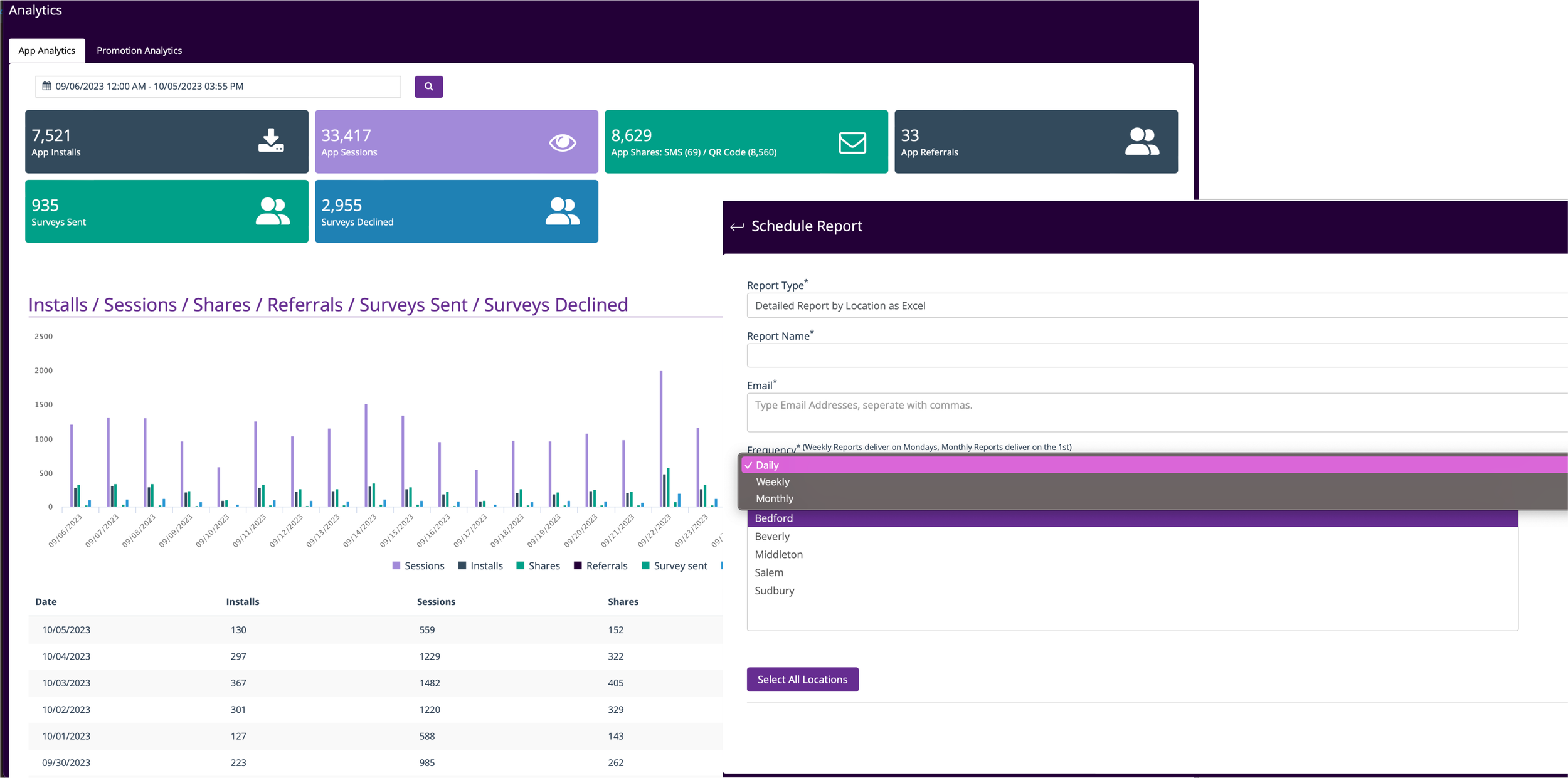Toggle Referrals series in chart legend
1568x778 pixels.
[600, 565]
